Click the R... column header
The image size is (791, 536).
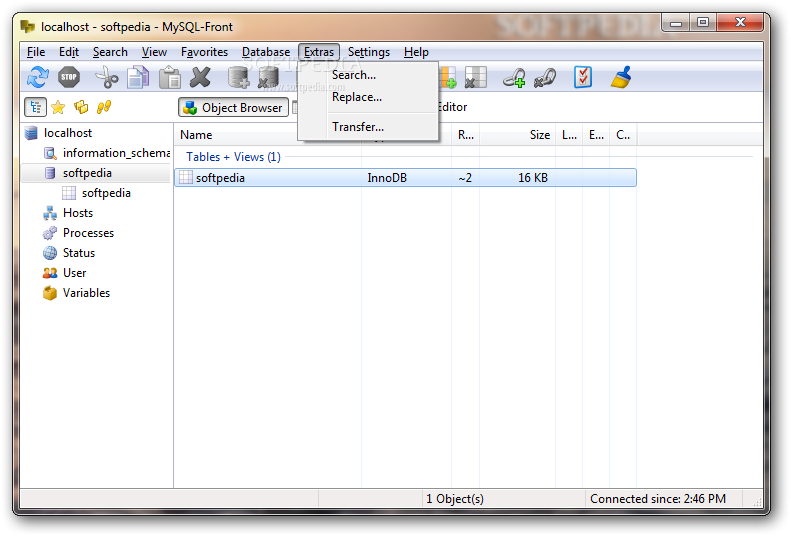[x=465, y=135]
